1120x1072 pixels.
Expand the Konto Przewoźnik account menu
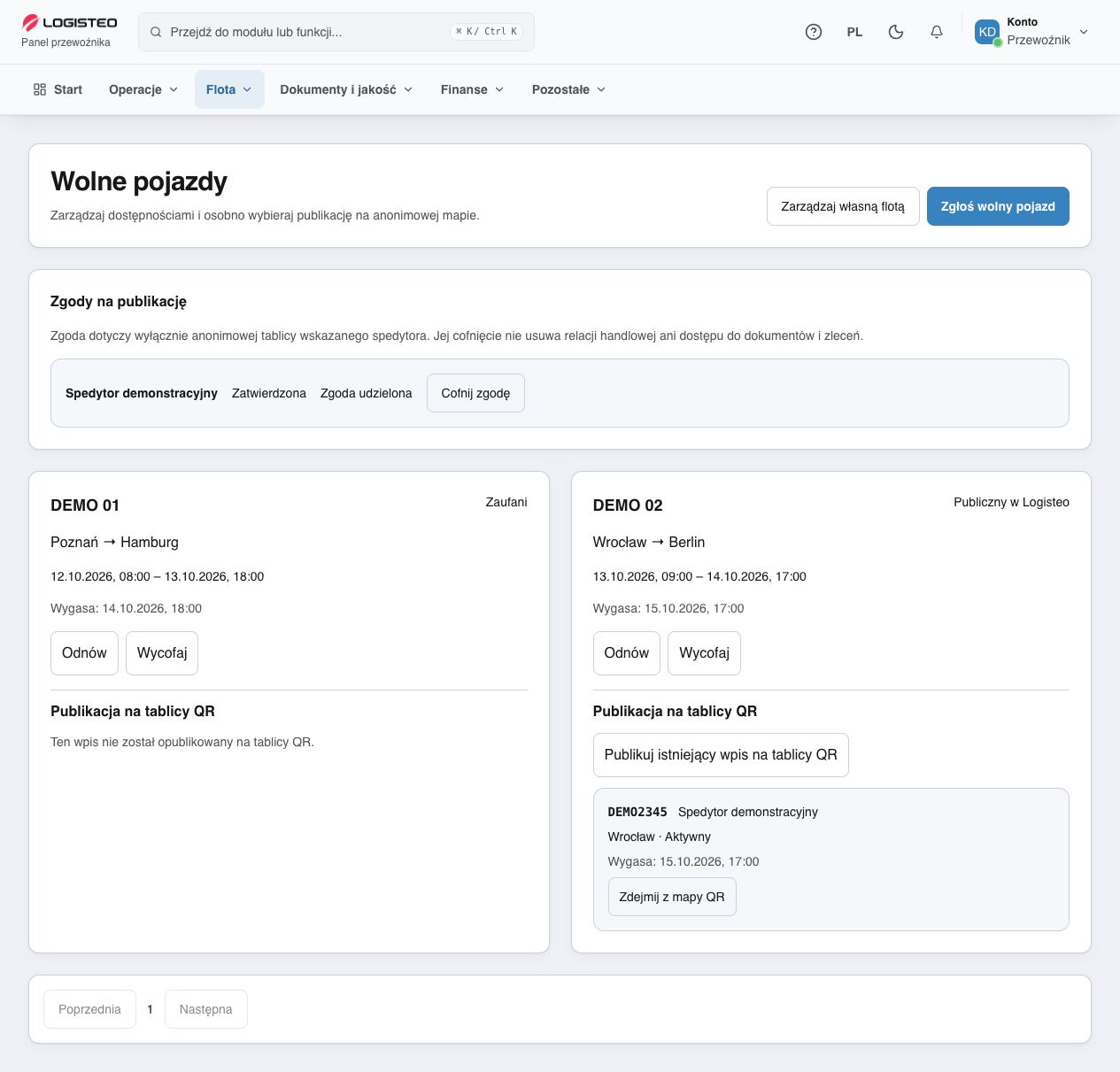pyautogui.click(x=1031, y=32)
